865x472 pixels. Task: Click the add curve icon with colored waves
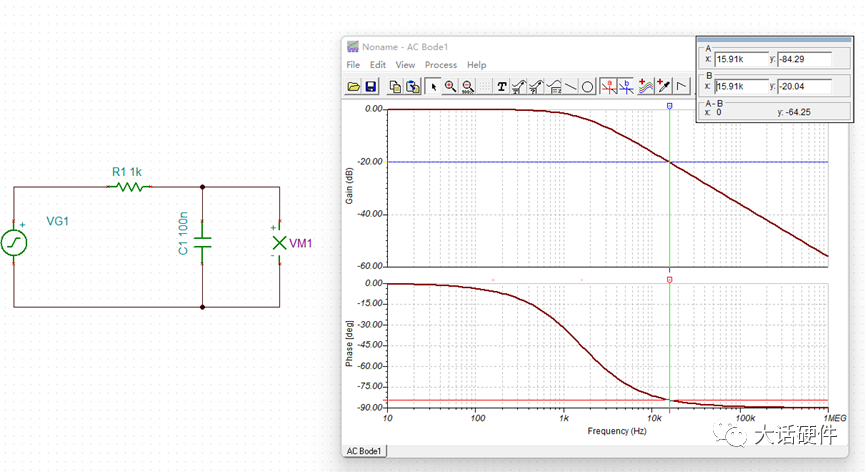pyautogui.click(x=646, y=87)
